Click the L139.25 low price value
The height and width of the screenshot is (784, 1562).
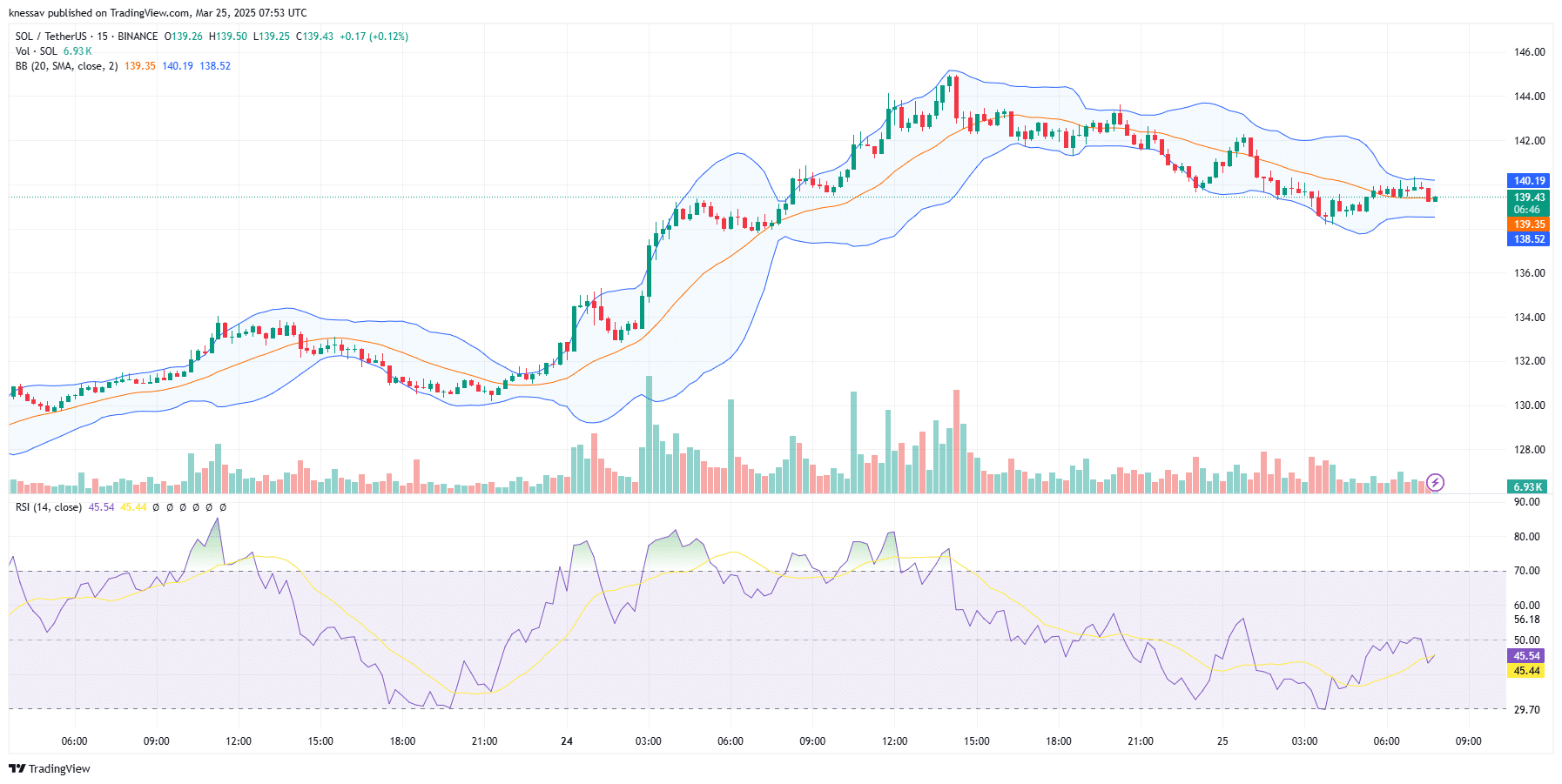click(272, 37)
